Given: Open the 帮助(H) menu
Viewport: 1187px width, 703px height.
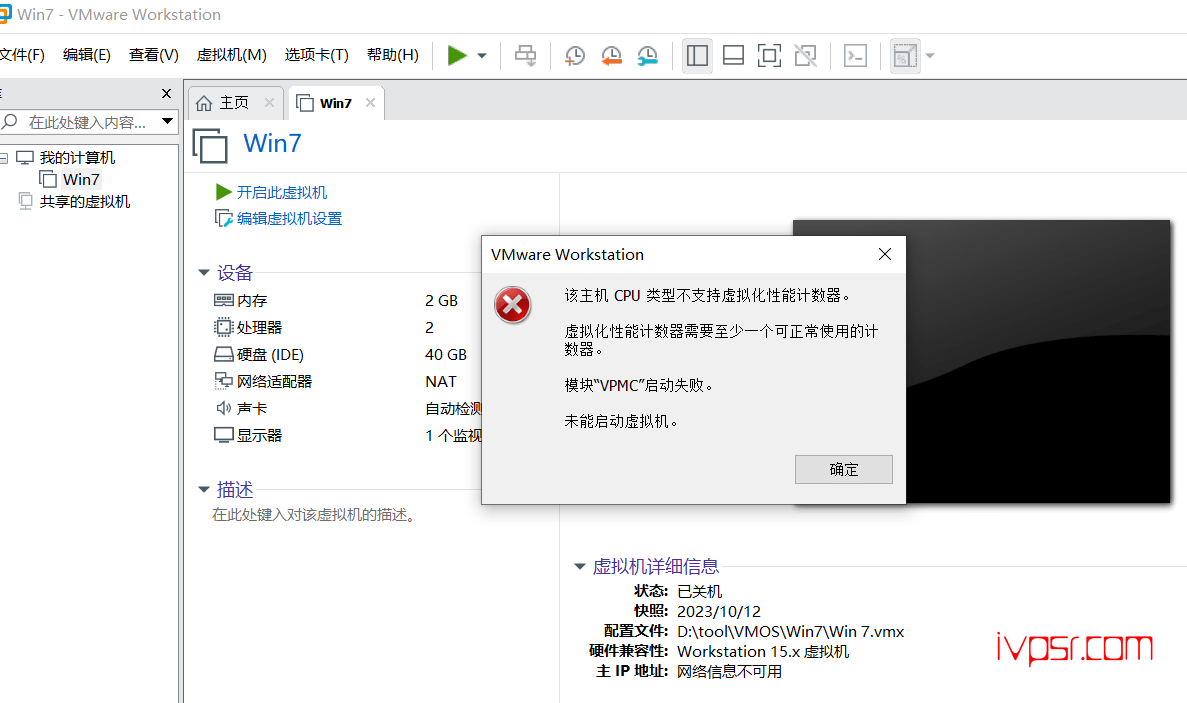Looking at the screenshot, I should tap(393, 54).
